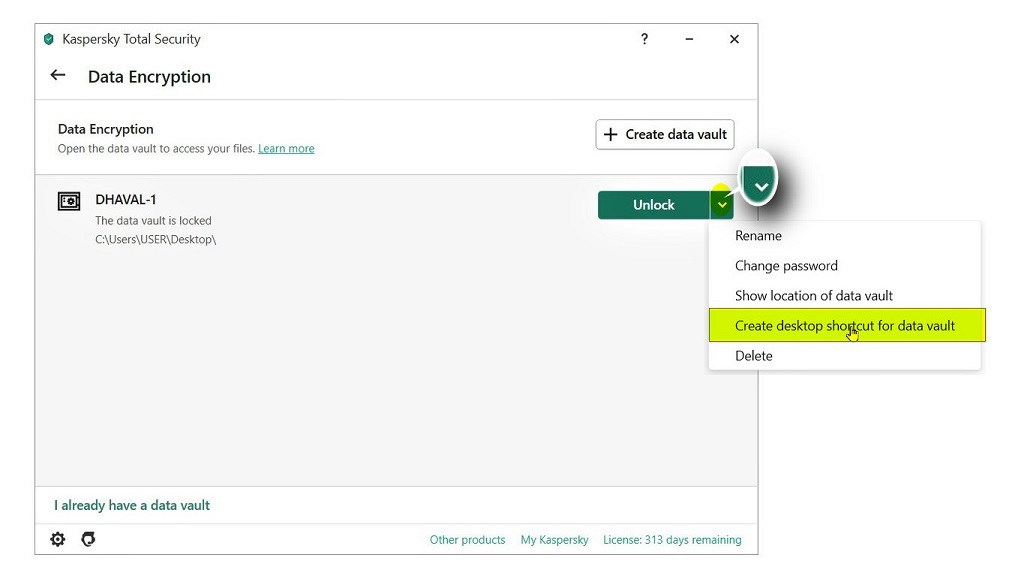Click the Kaspersky shield logo in the title bar
Screen dimensions: 1018x585
click(49, 39)
